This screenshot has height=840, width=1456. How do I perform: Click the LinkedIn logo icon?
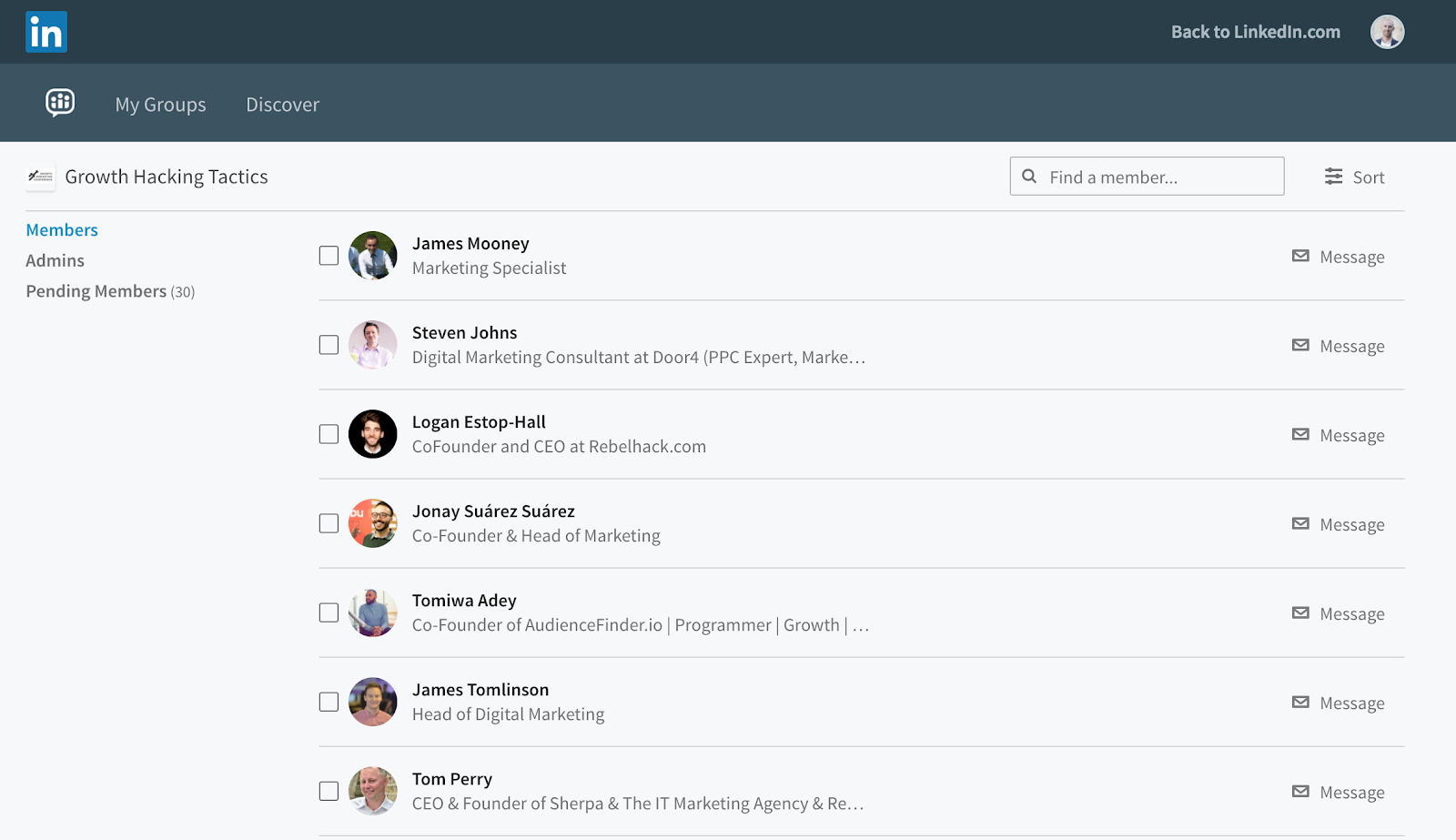coord(46,32)
